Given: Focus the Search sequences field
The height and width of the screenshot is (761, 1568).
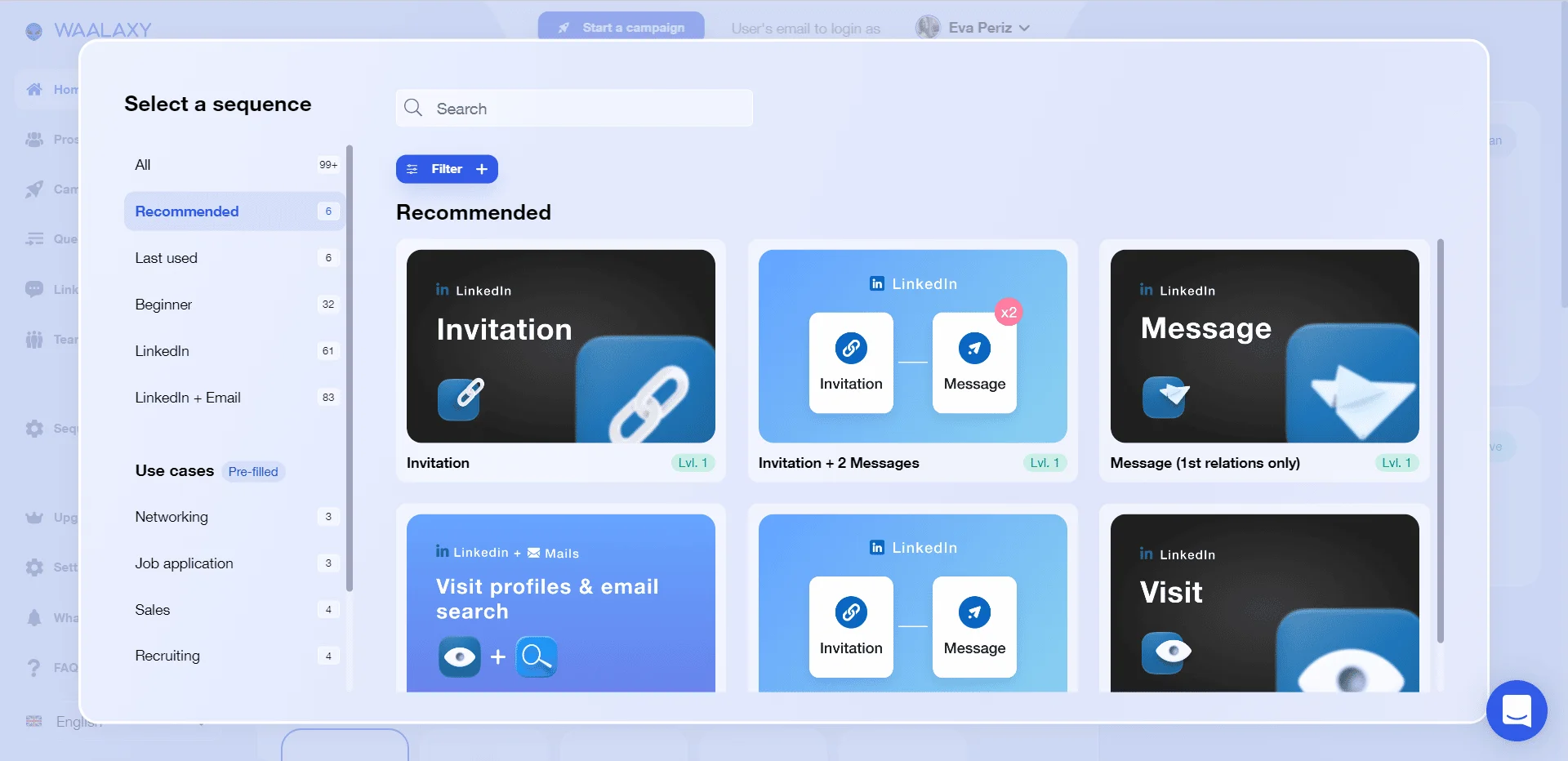Looking at the screenshot, I should click(x=574, y=108).
